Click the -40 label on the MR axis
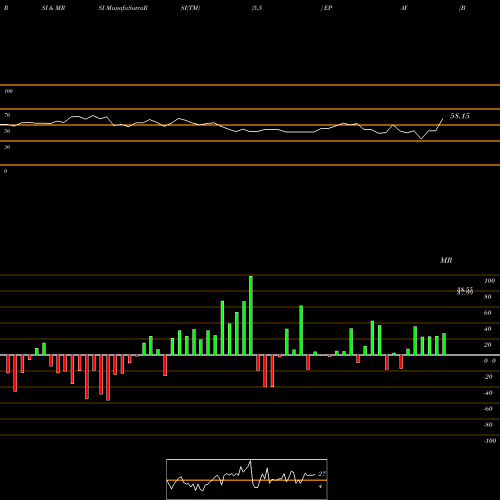This screenshot has height=500, width=500. [488, 393]
